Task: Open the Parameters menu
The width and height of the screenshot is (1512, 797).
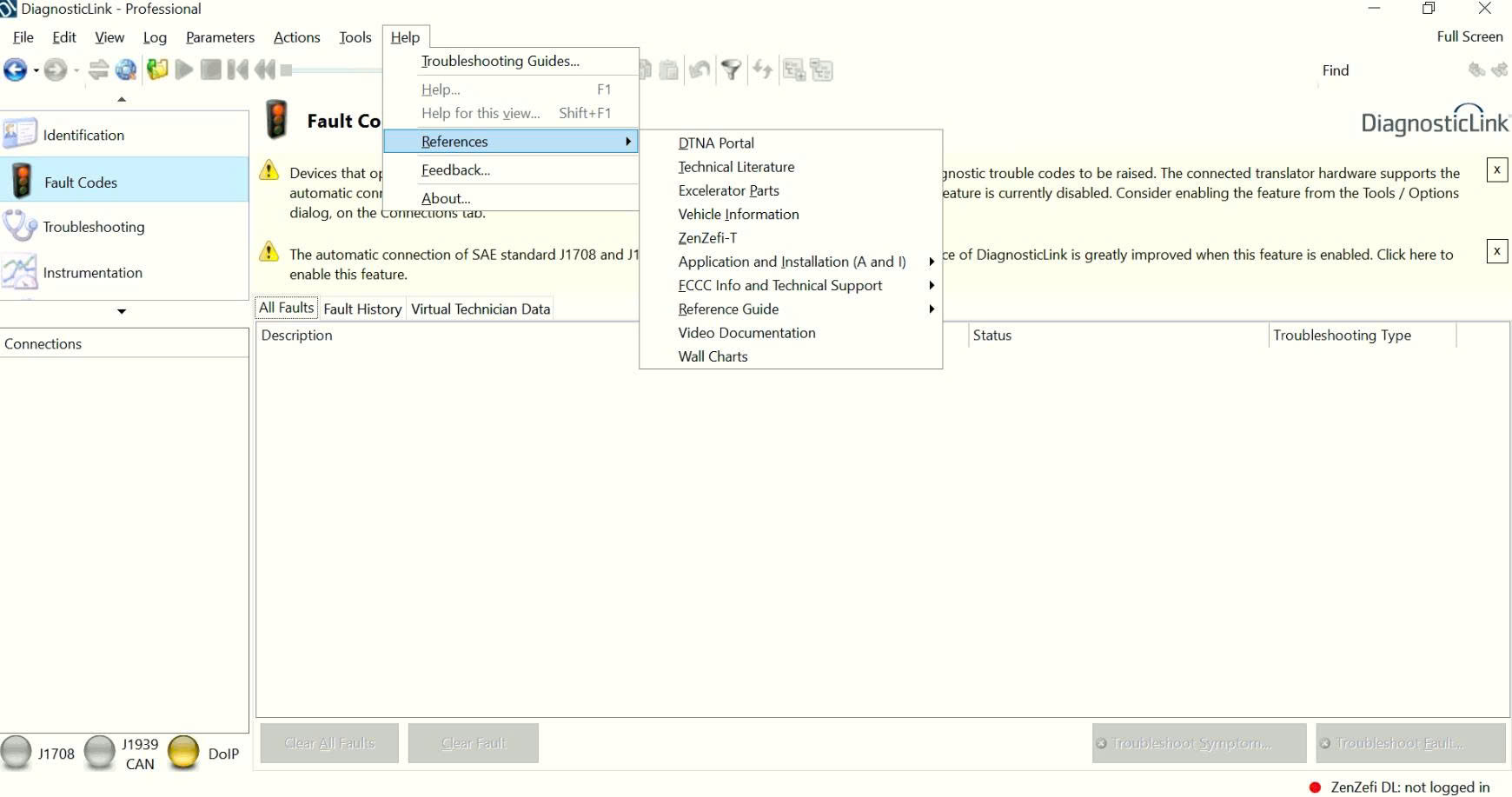Action: pos(220,37)
